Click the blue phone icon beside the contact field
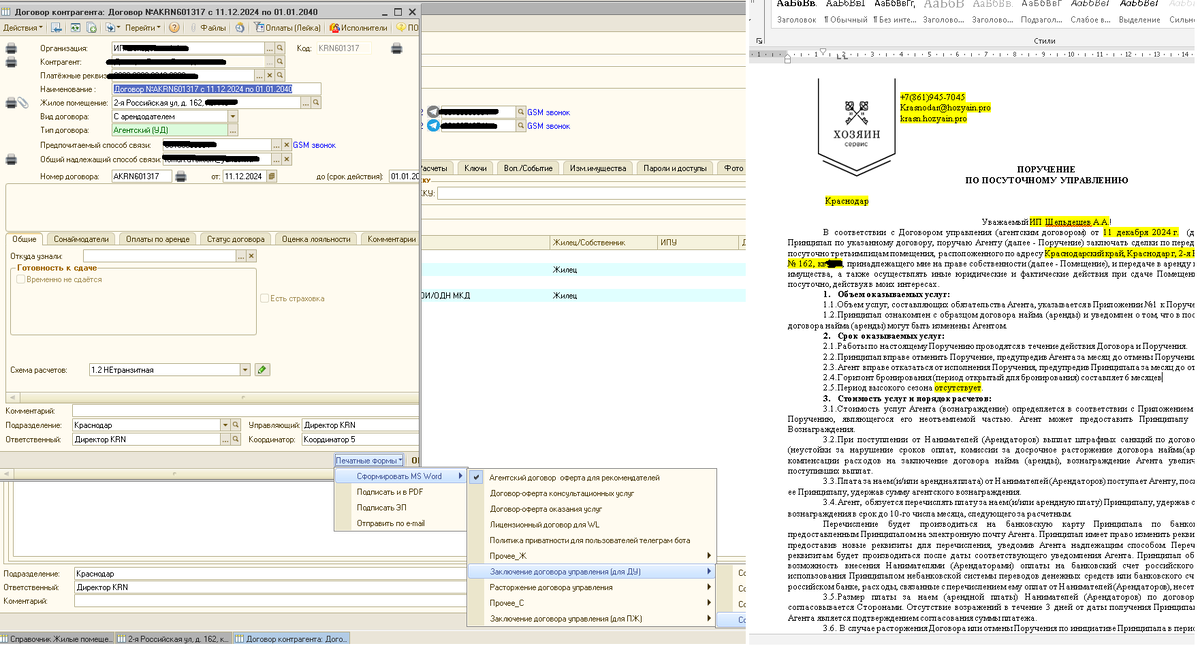The height and width of the screenshot is (646, 1200). pyautogui.click(x=433, y=125)
